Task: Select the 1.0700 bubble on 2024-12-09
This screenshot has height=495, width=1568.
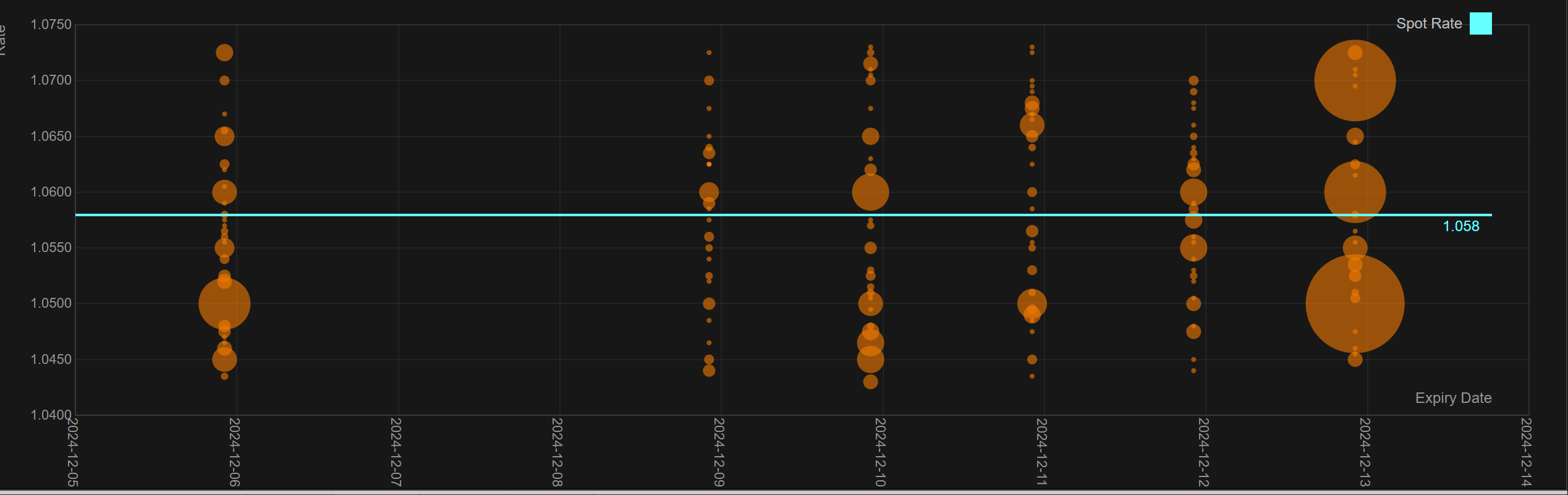Action: [x=709, y=80]
